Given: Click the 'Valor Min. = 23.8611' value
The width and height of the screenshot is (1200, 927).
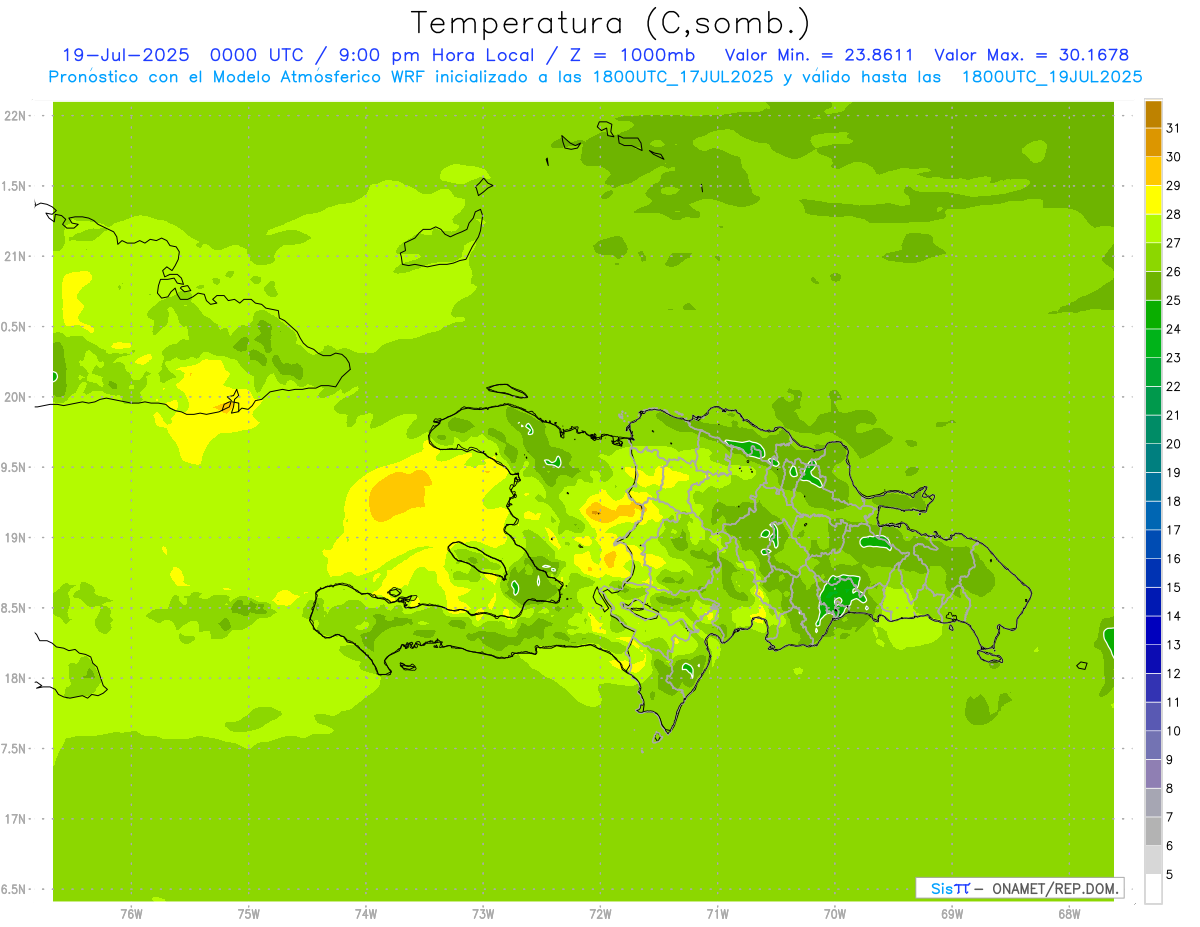Looking at the screenshot, I should pos(819,55).
